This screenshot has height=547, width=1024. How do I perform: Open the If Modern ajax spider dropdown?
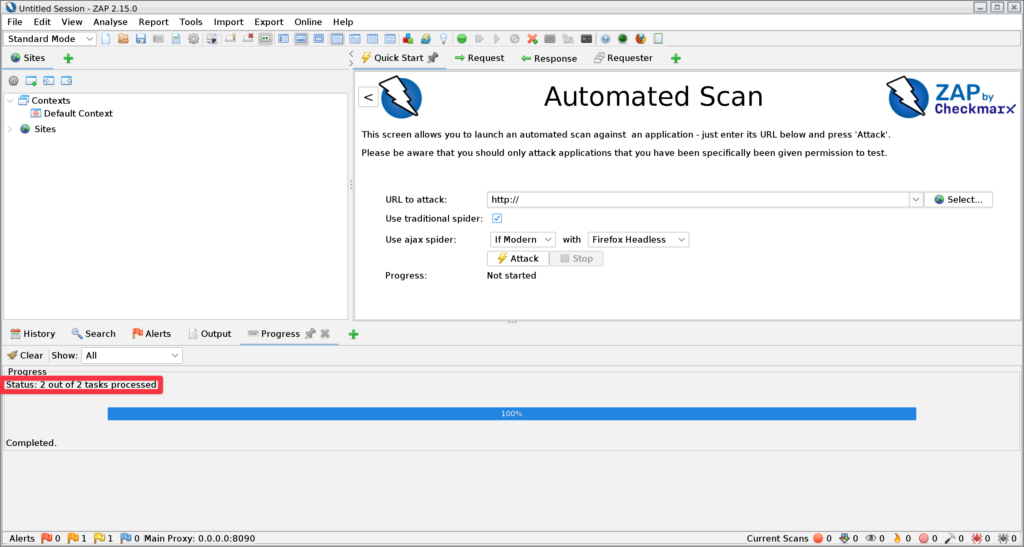click(x=522, y=240)
